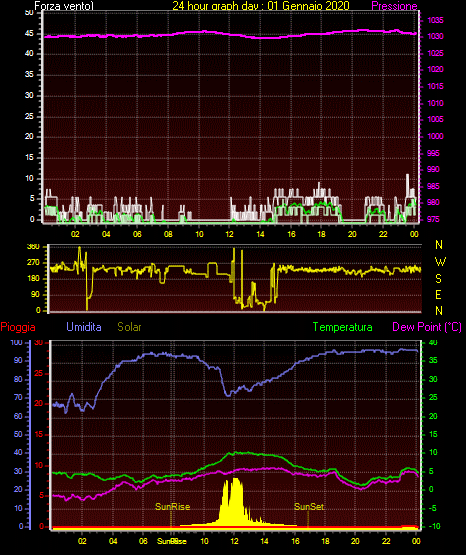Click the SunSet marker text in chart
Image resolution: width=466 pixels, height=555 pixels.
[309, 507]
